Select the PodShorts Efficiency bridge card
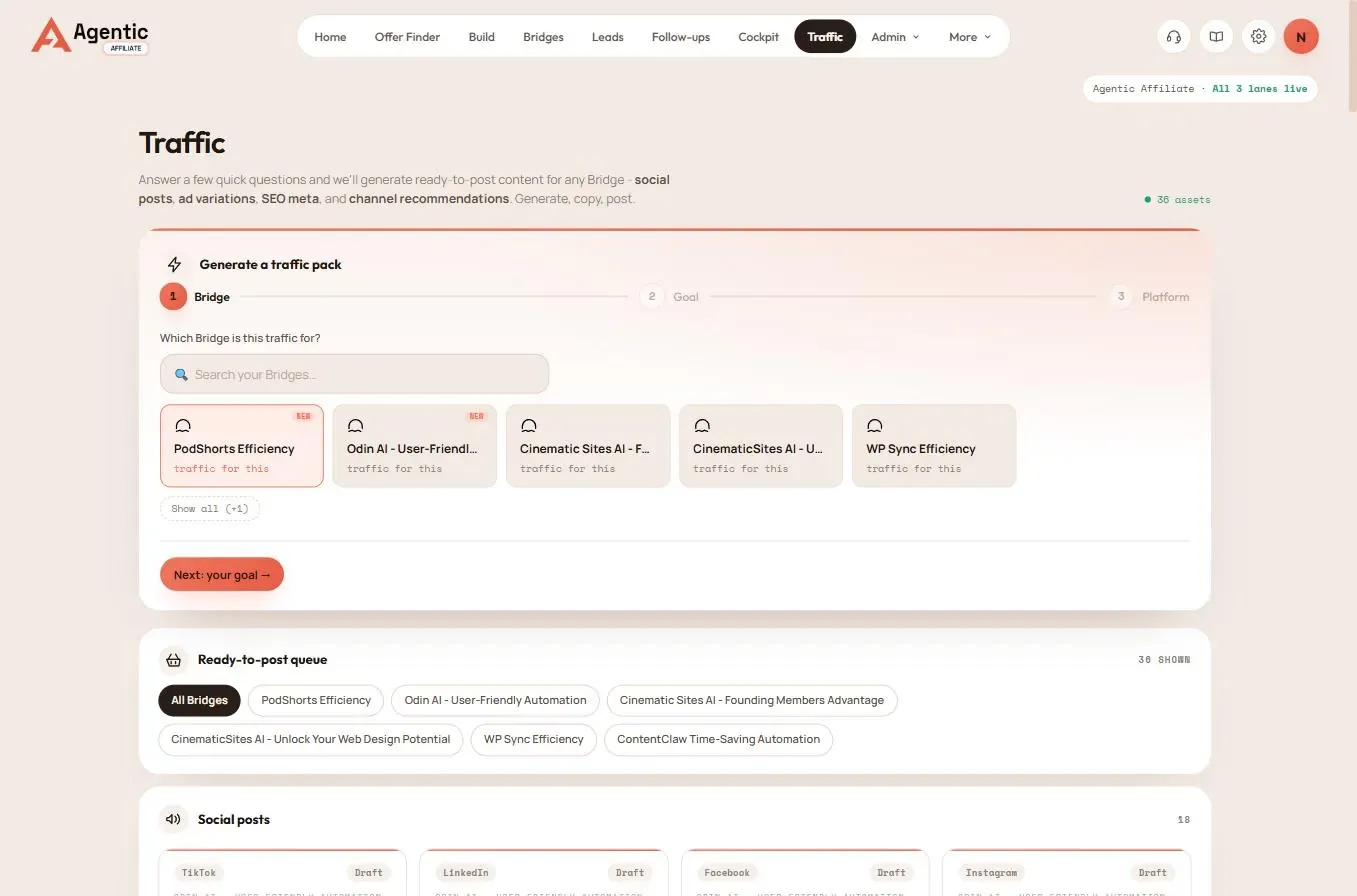This screenshot has height=896, width=1357. pyautogui.click(x=242, y=446)
